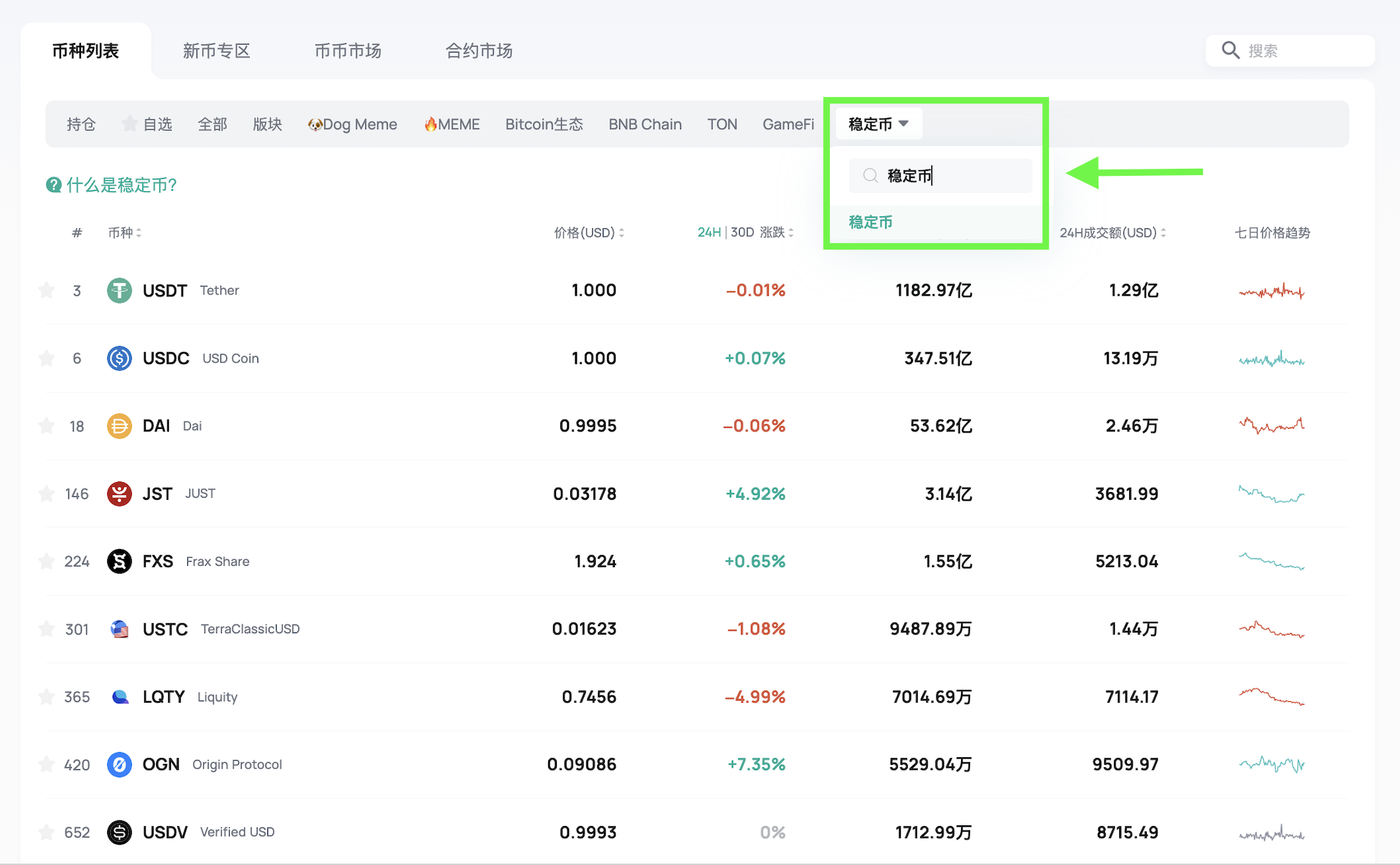Click the 8715.49 volume value
This screenshot has width=1400, height=865.
tap(1127, 832)
